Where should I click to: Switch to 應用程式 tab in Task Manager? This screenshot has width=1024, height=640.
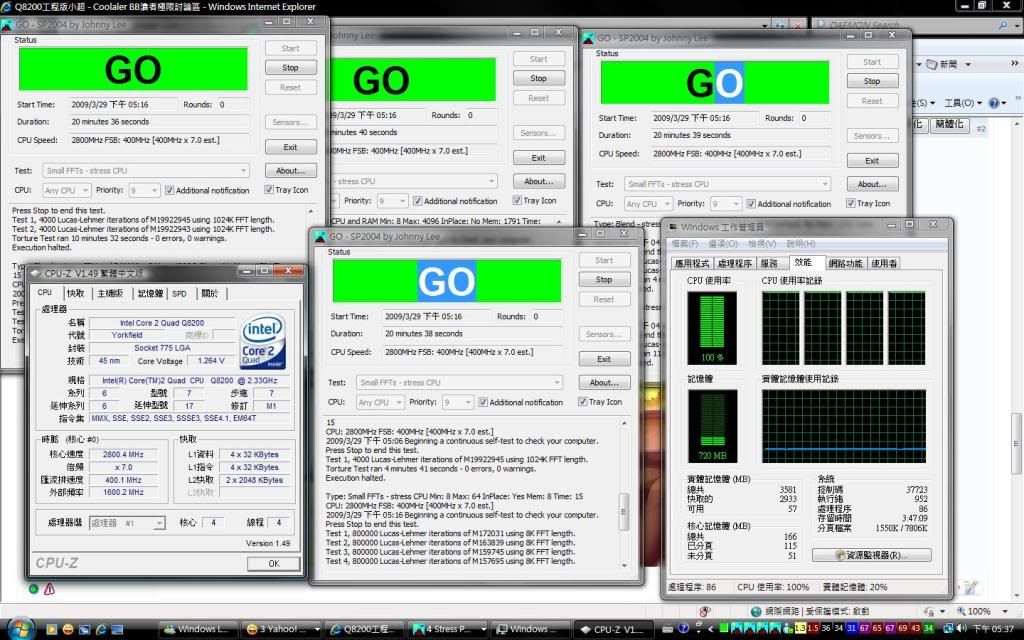click(692, 263)
